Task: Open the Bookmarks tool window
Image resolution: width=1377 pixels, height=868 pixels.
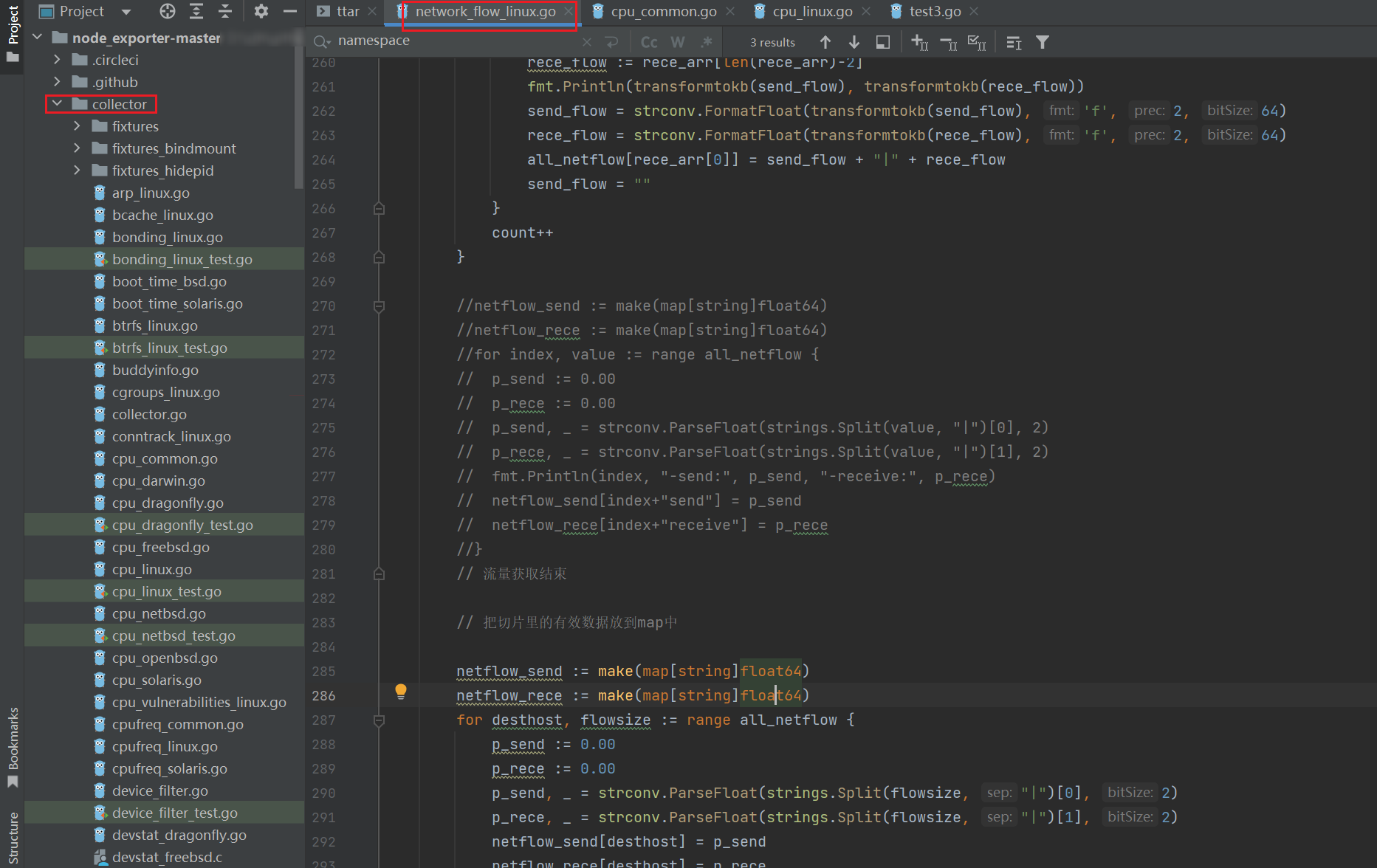Action: pyautogui.click(x=13, y=746)
